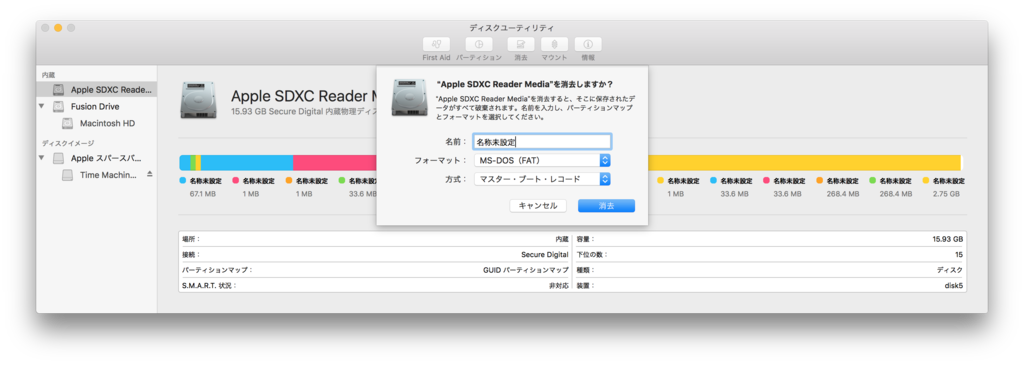
Task: Click the GUID パーティションマップ value
Action: click(x=526, y=270)
